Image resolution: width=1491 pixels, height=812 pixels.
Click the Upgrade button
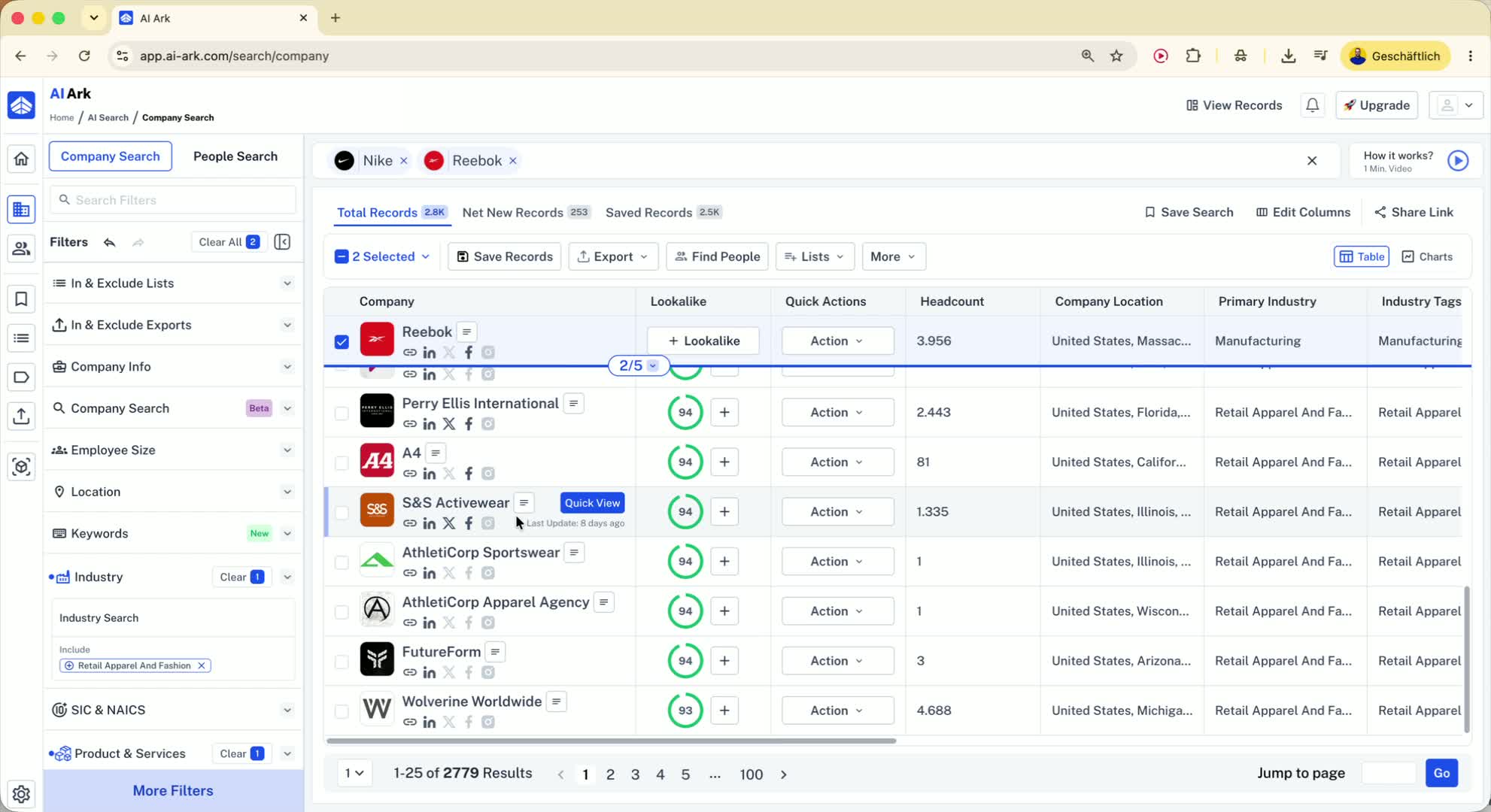coord(1377,105)
